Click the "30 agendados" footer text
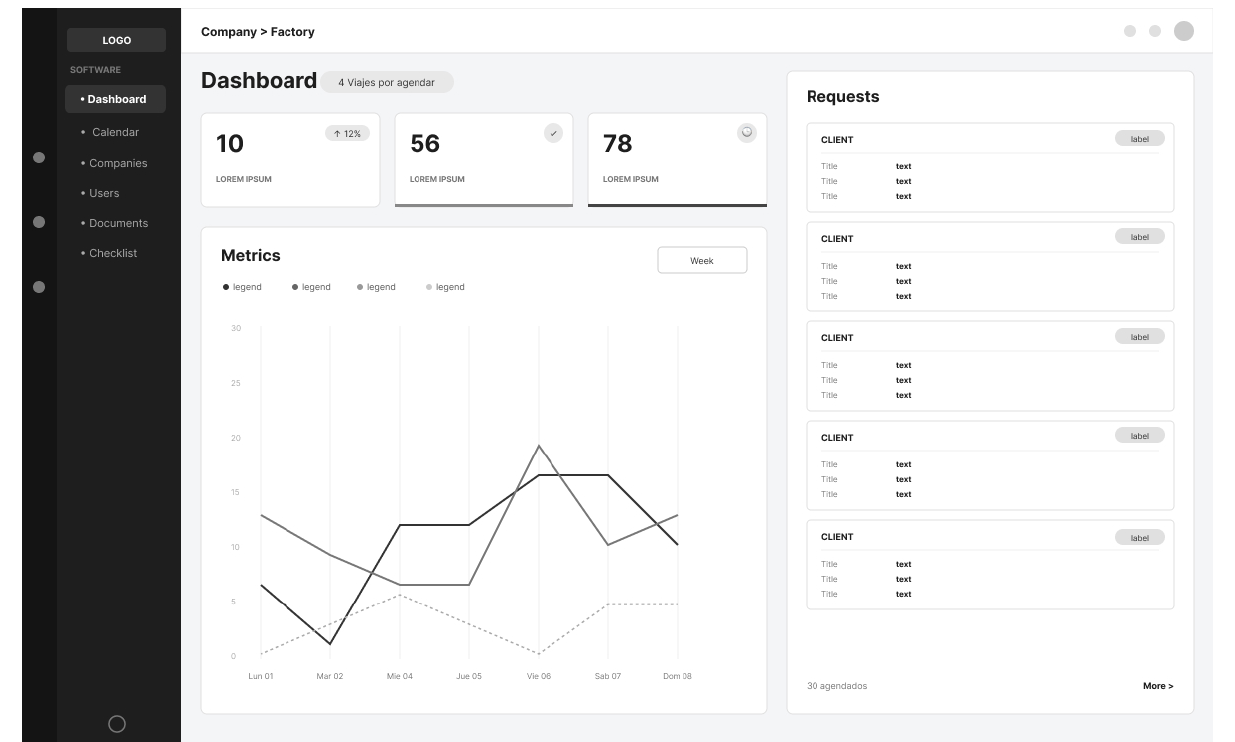This screenshot has height=742, width=1235. (x=837, y=686)
